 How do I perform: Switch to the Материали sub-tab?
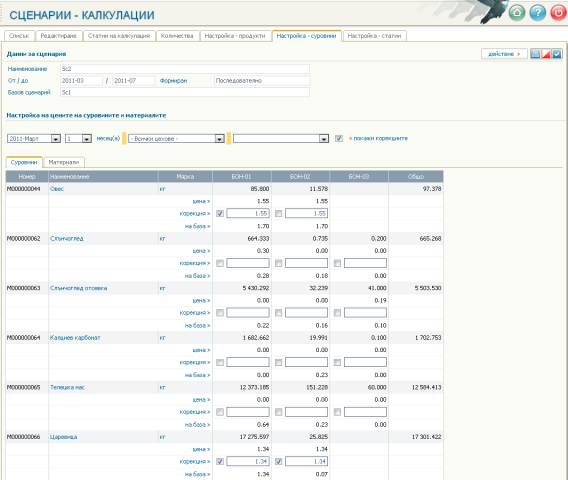pyautogui.click(x=64, y=162)
